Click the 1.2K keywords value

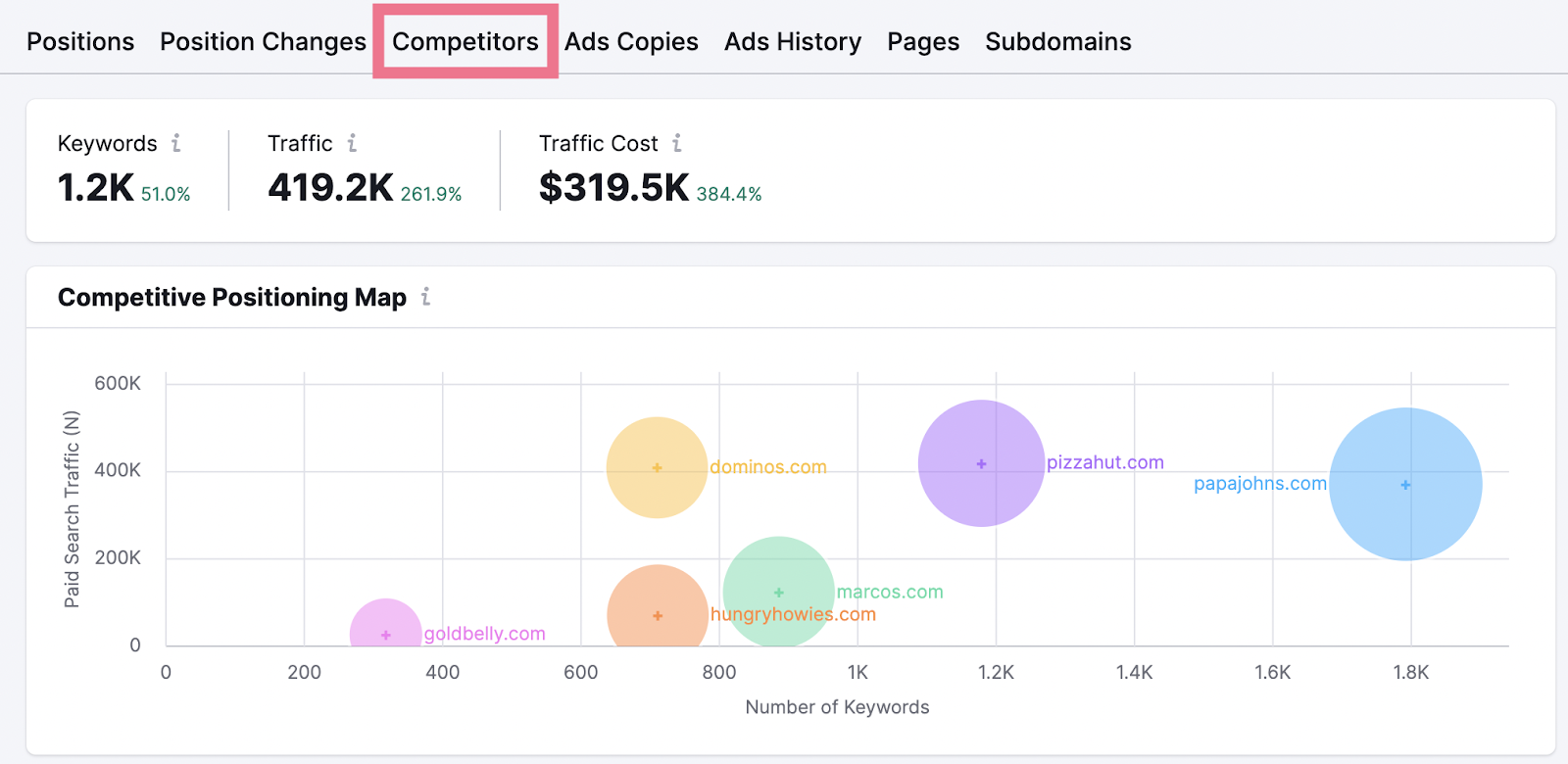tap(96, 188)
